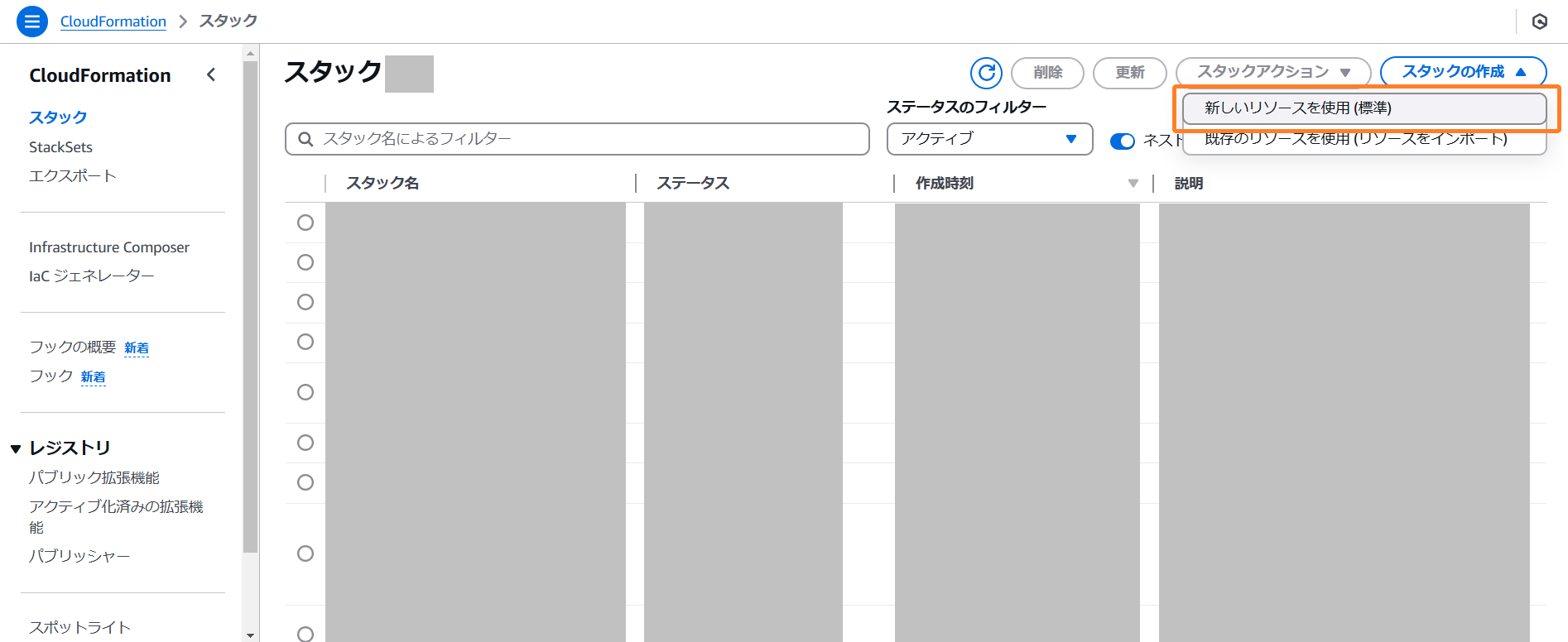This screenshot has height=642, width=1568.
Task: Click the hexagon icon at top right
Action: point(1539,22)
